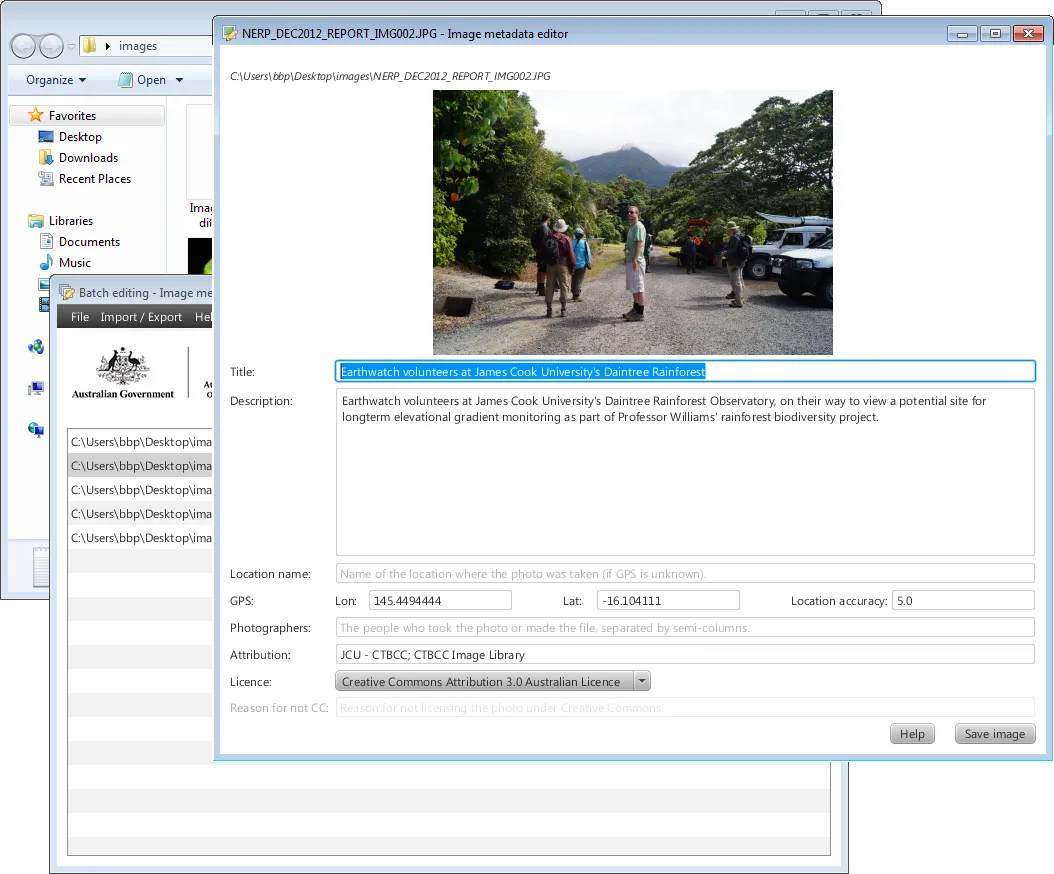1054x874 pixels.
Task: Click the Desktop icon in sidebar
Action: pyautogui.click(x=46, y=136)
